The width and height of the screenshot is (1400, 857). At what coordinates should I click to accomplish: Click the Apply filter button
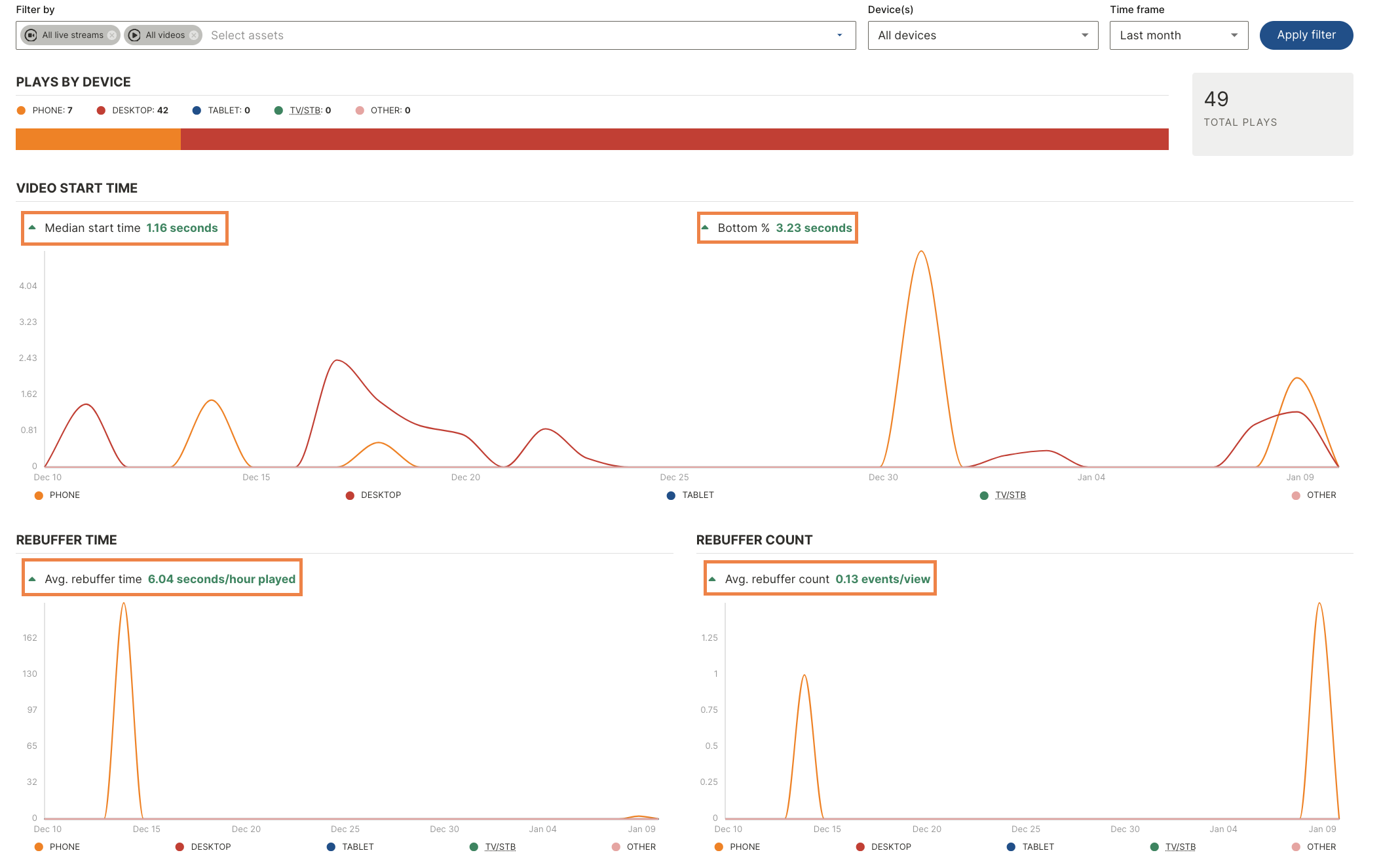pos(1306,35)
